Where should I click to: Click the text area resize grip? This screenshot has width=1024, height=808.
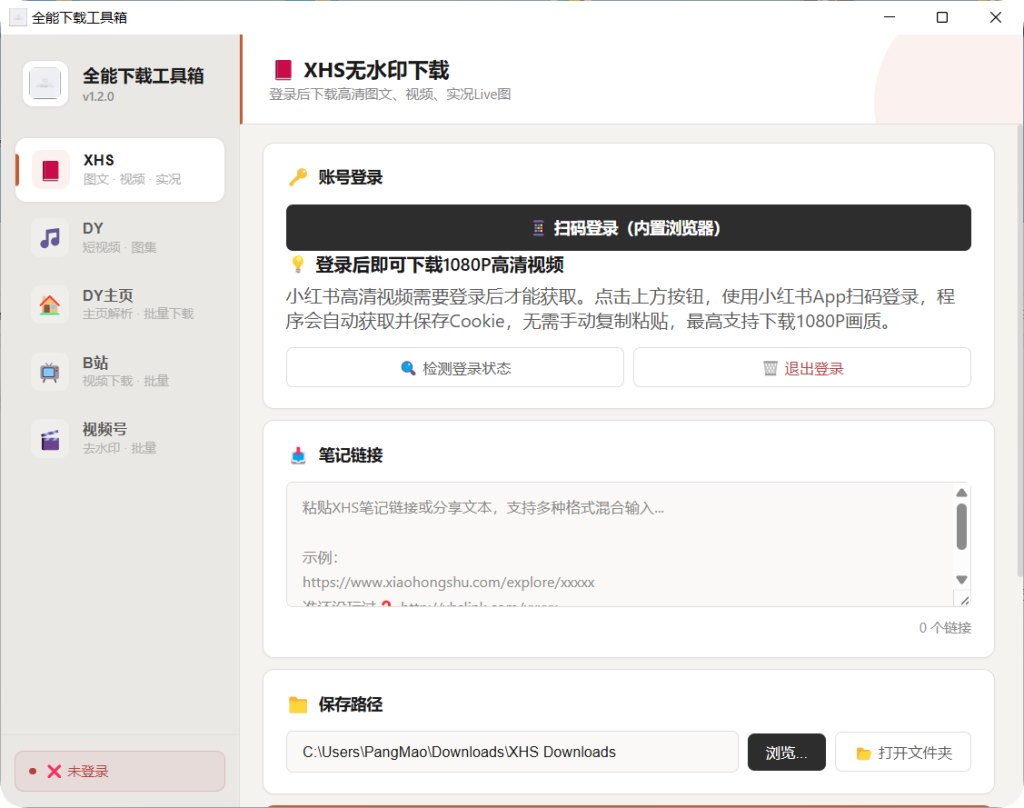point(963,599)
